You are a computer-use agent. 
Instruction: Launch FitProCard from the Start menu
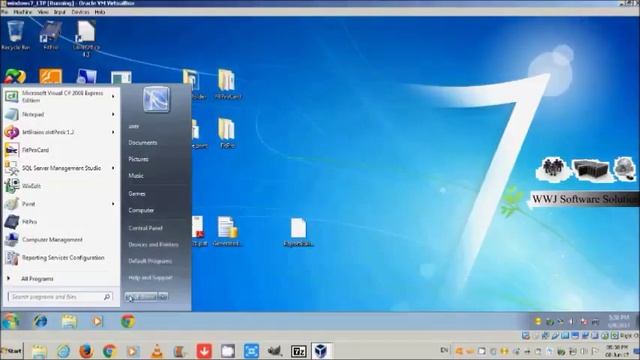pyautogui.click(x=60, y=150)
